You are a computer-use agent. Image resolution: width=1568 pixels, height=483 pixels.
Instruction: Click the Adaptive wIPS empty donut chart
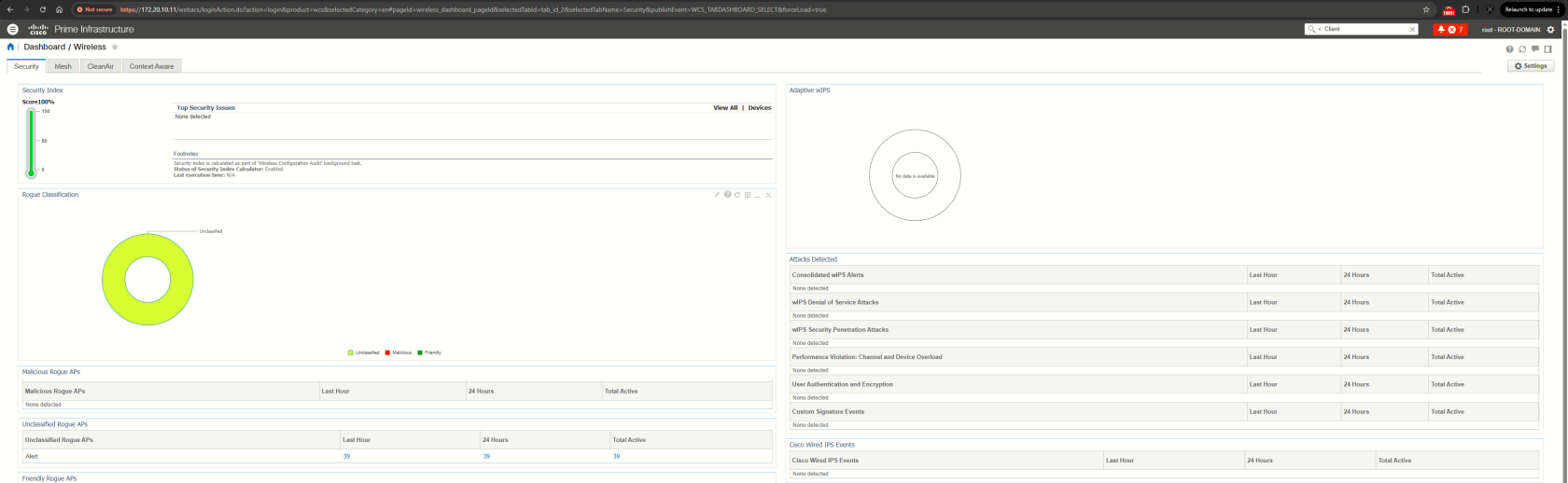tap(915, 175)
